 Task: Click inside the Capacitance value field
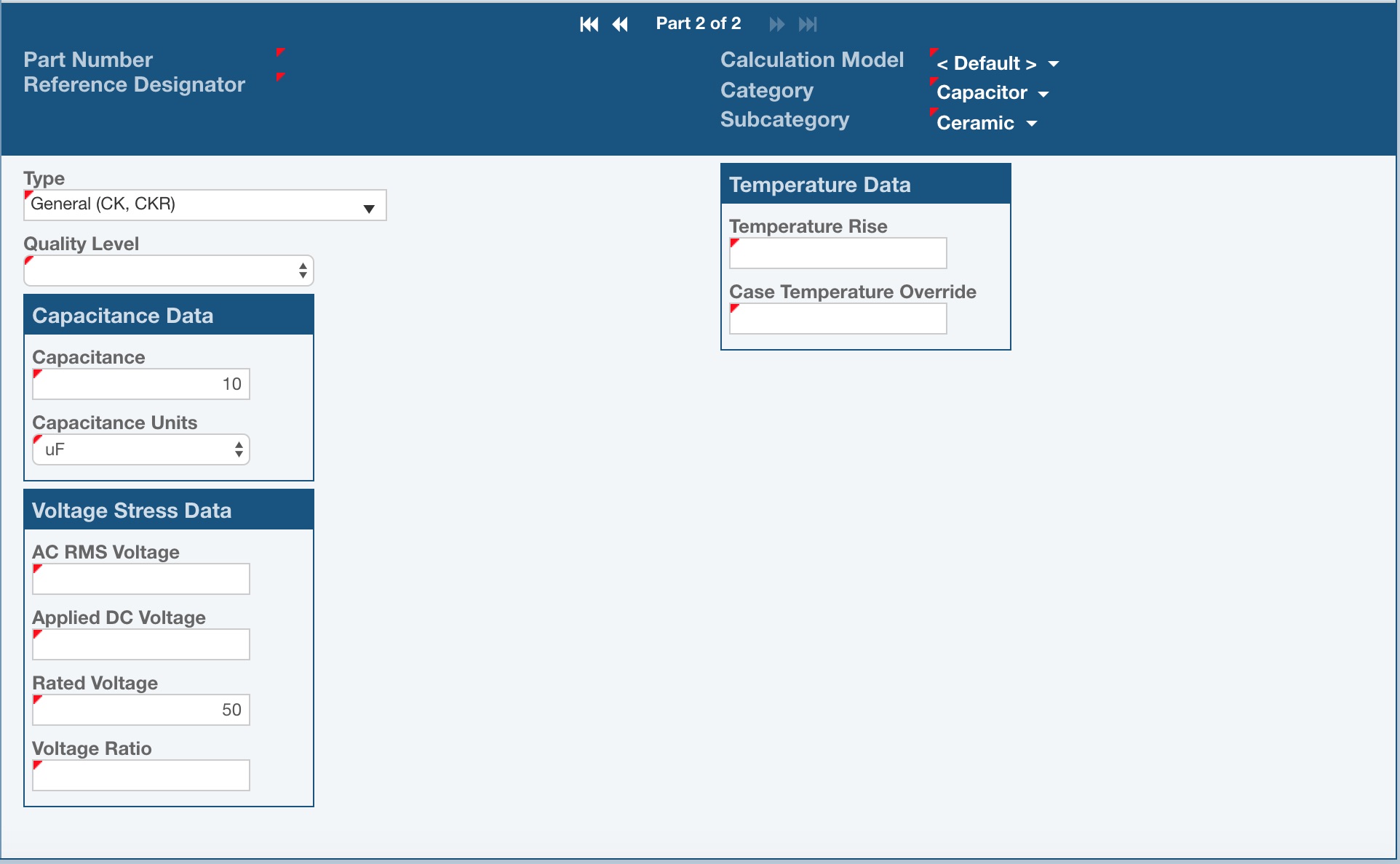coord(140,384)
